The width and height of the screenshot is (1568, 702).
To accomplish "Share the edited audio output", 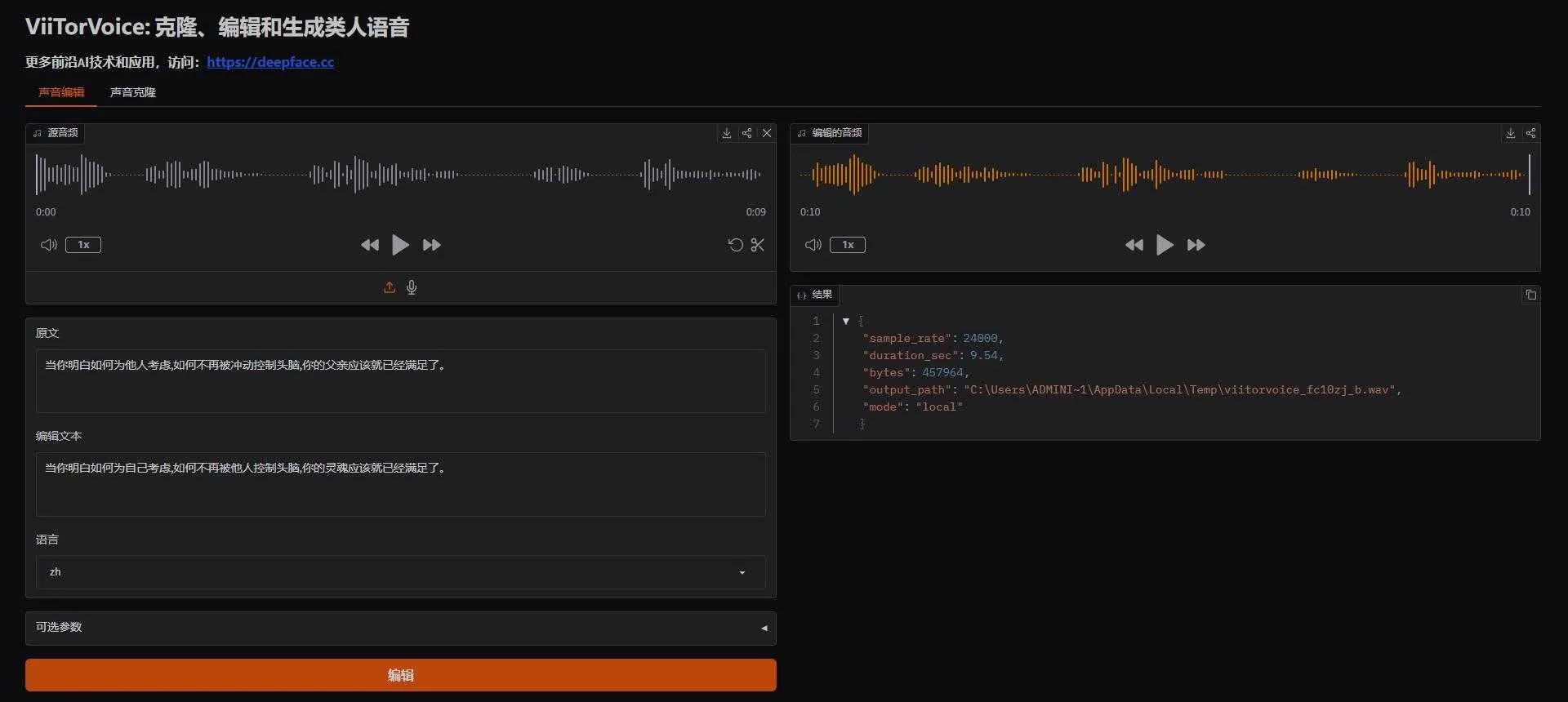I will pos(1531,133).
